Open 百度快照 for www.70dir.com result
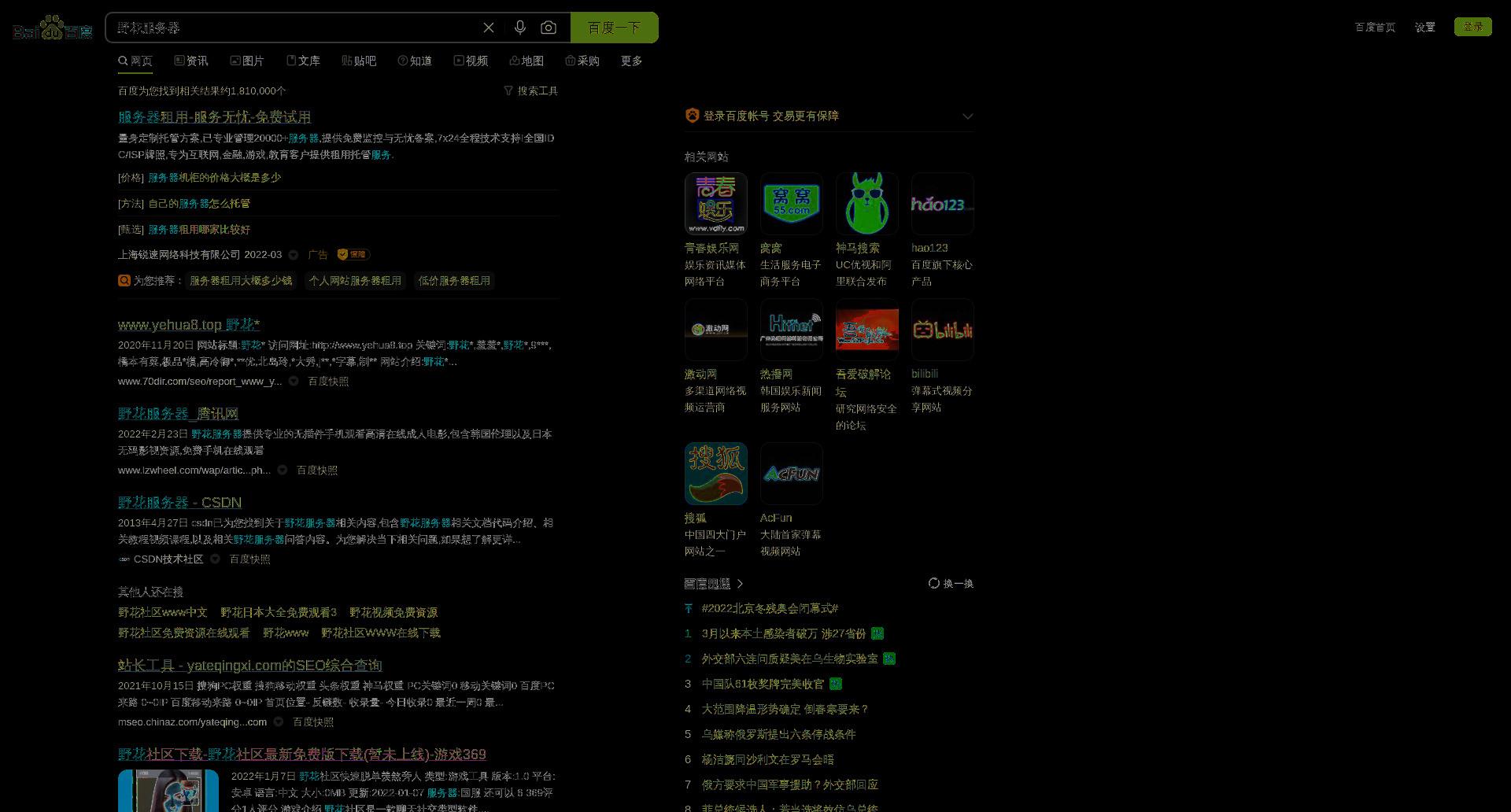The width and height of the screenshot is (1511, 812). (x=328, y=381)
